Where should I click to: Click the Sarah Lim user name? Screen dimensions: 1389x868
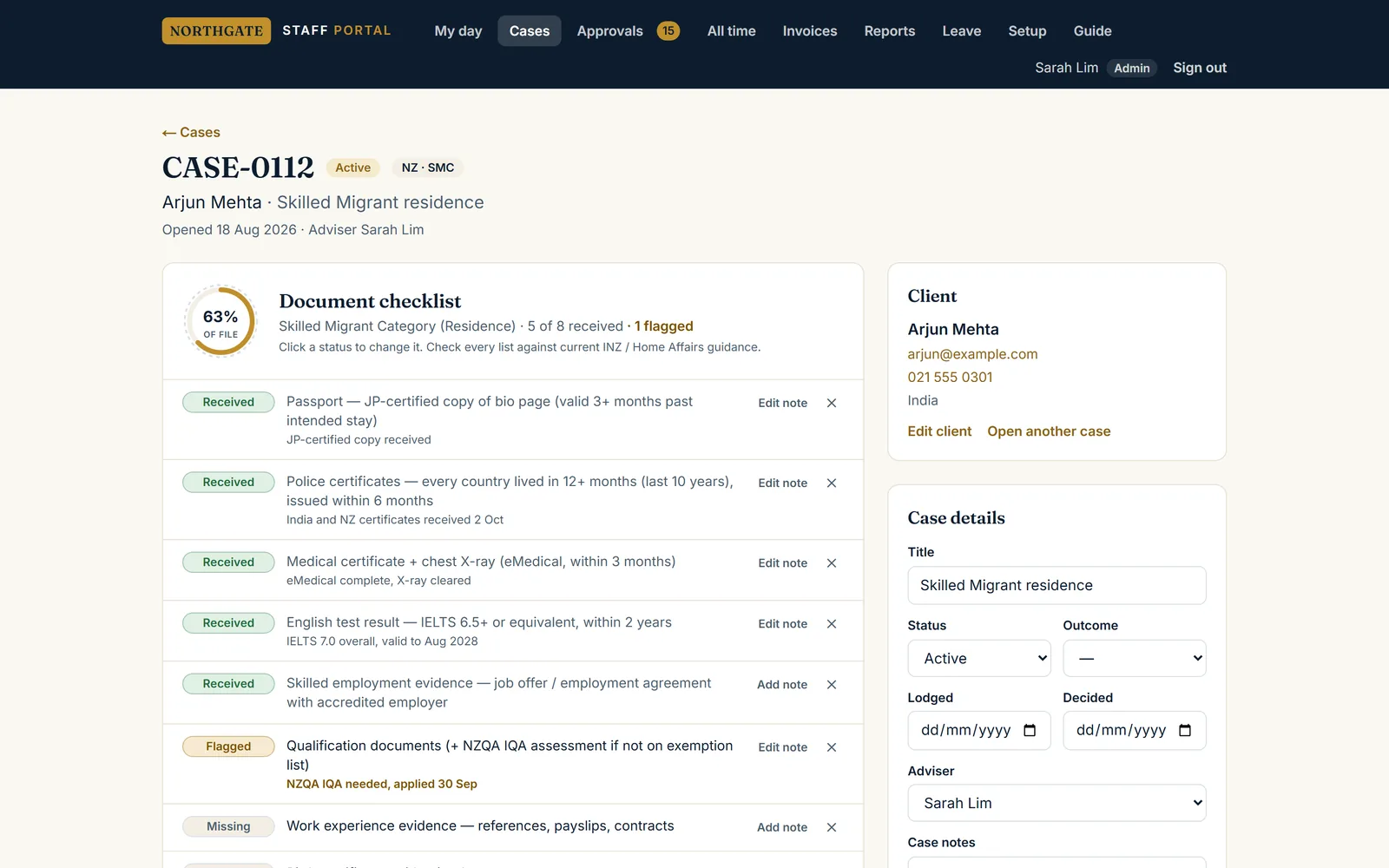(1066, 68)
